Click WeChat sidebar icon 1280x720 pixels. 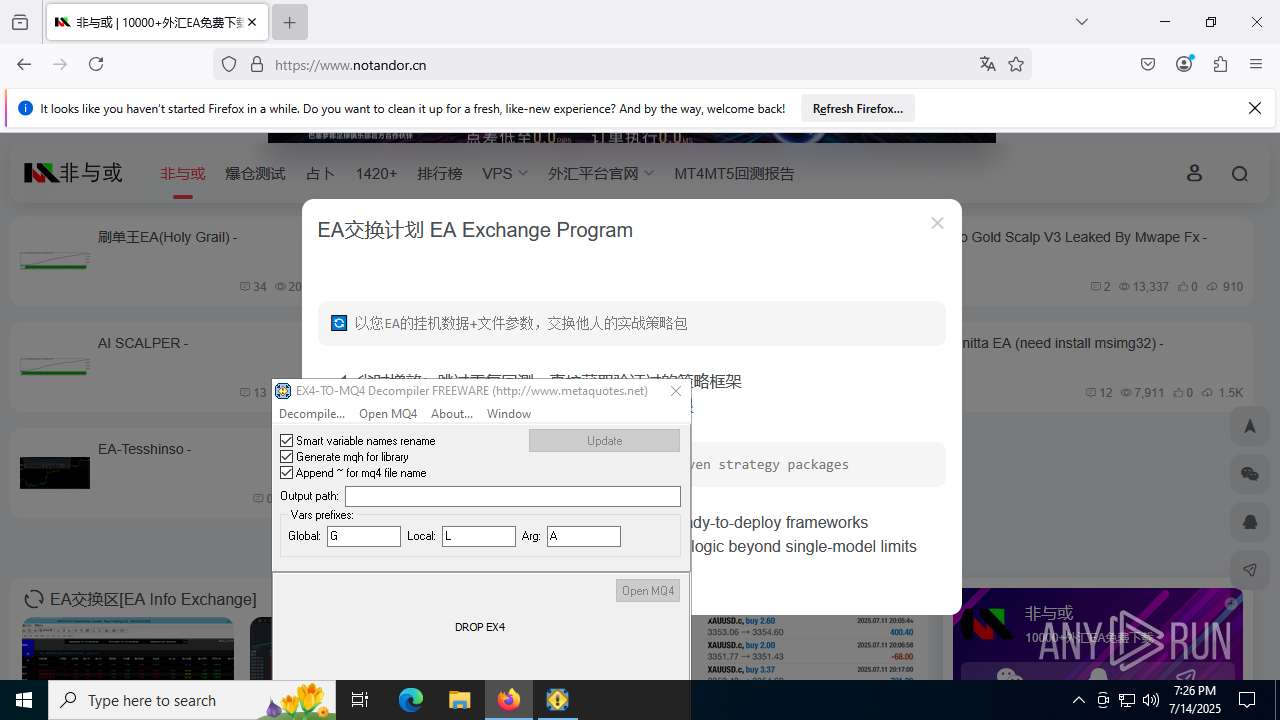point(1250,474)
